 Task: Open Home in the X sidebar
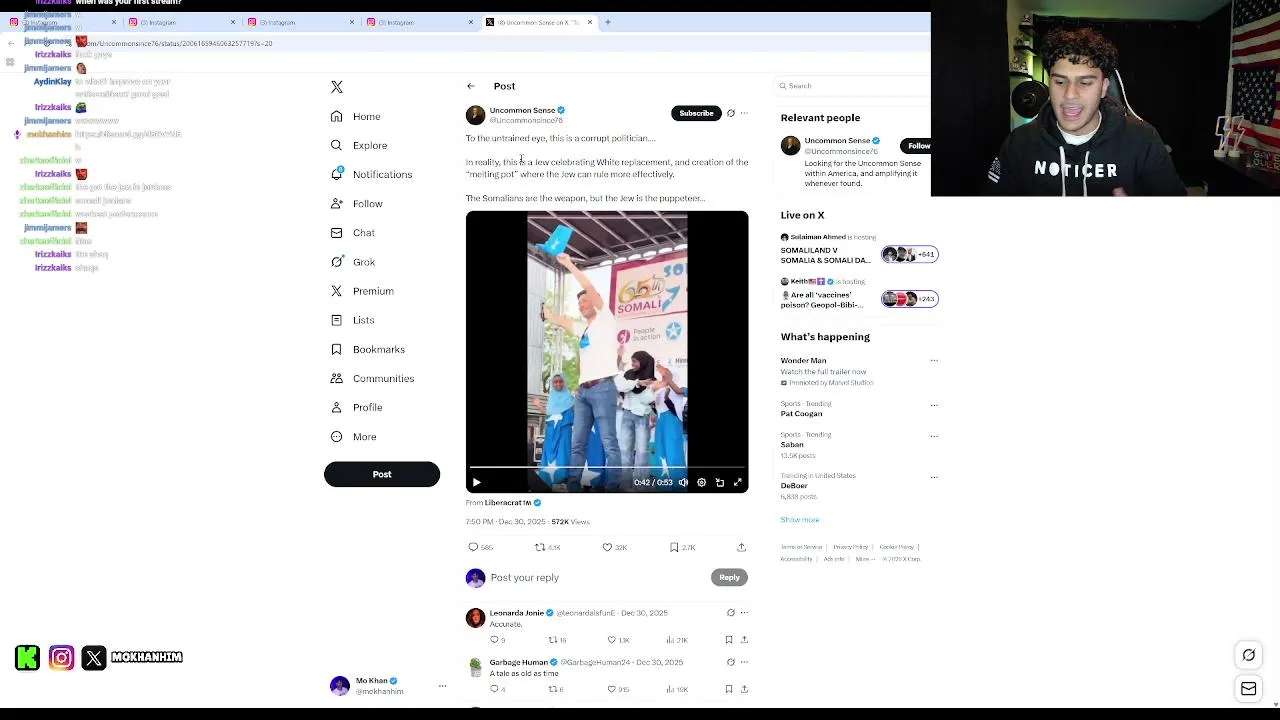[356, 117]
